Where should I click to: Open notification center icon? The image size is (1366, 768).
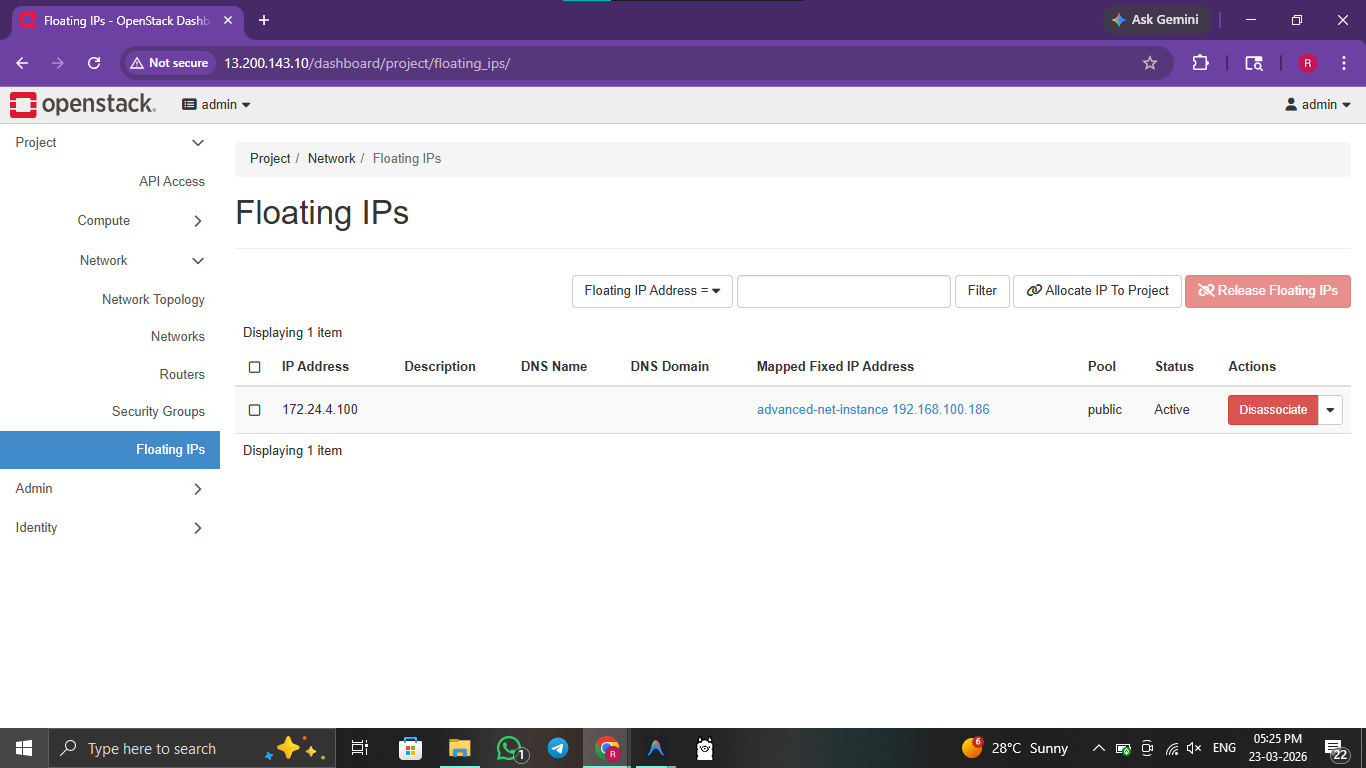coord(1336,748)
